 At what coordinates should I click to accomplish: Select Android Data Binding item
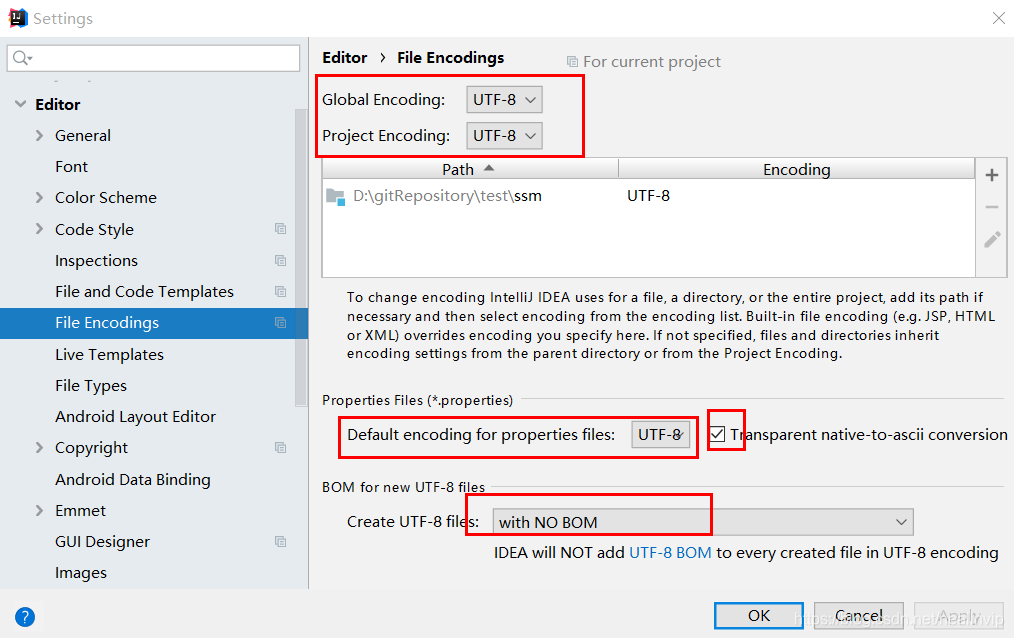(133, 479)
